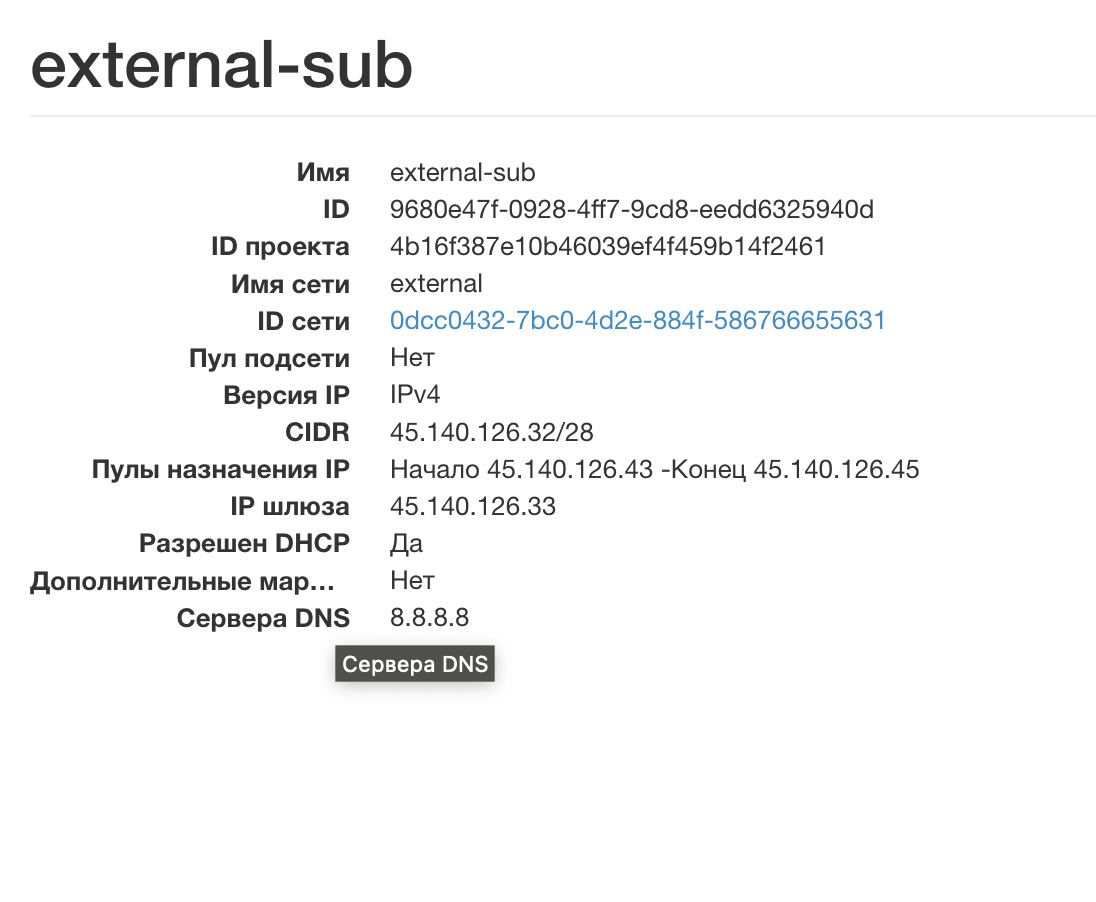The height and width of the screenshot is (902, 1096).
Task: Click the "Пул подсети" label
Action: pyautogui.click(x=269, y=358)
